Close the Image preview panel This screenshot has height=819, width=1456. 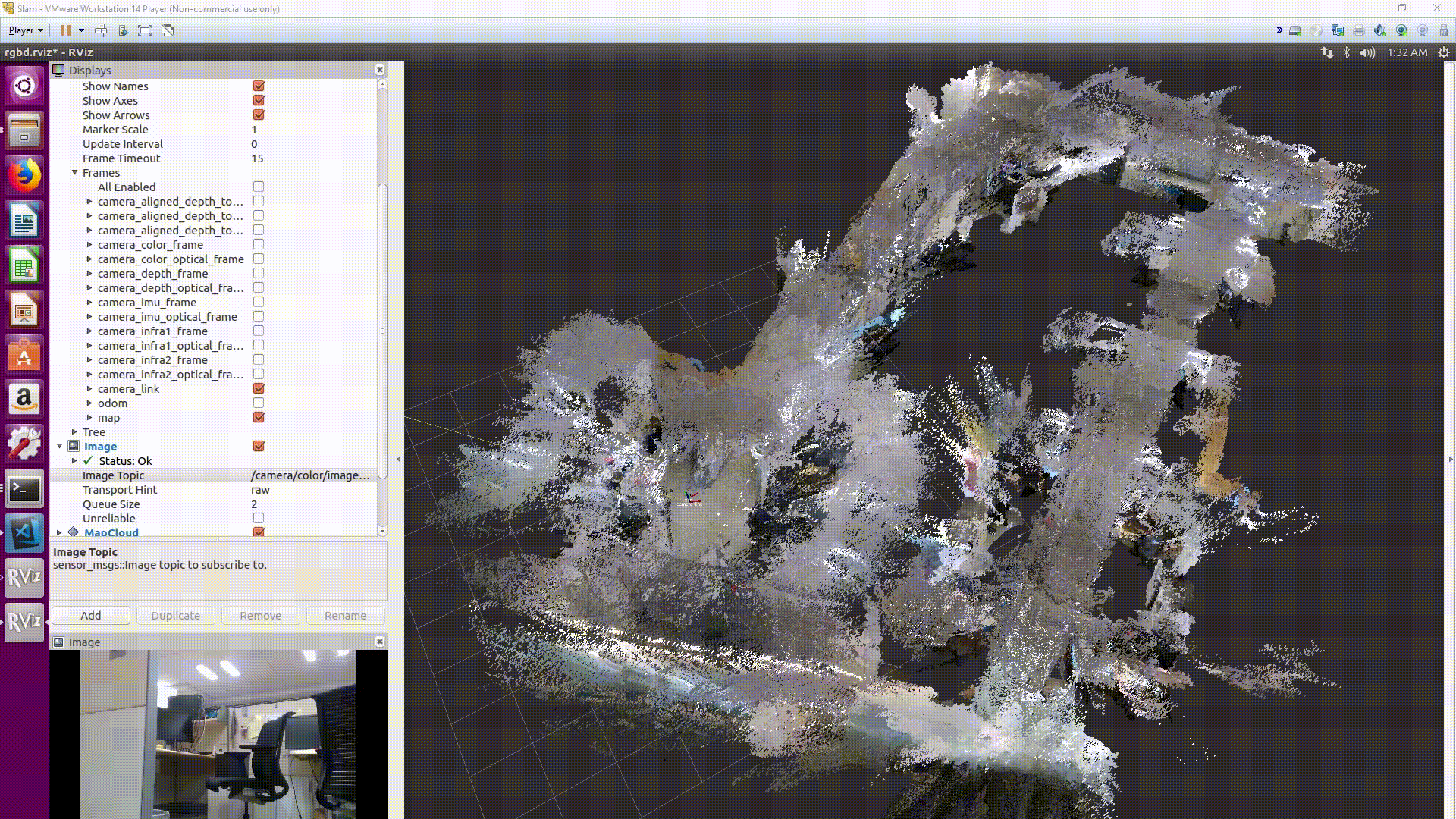380,642
